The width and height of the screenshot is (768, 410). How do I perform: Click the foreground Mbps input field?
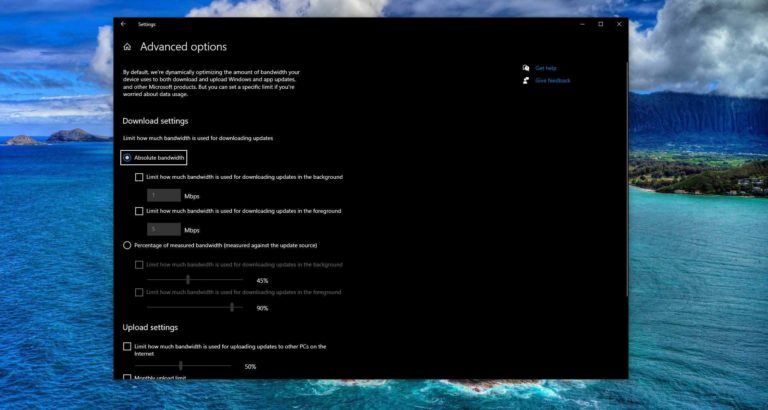click(x=164, y=229)
